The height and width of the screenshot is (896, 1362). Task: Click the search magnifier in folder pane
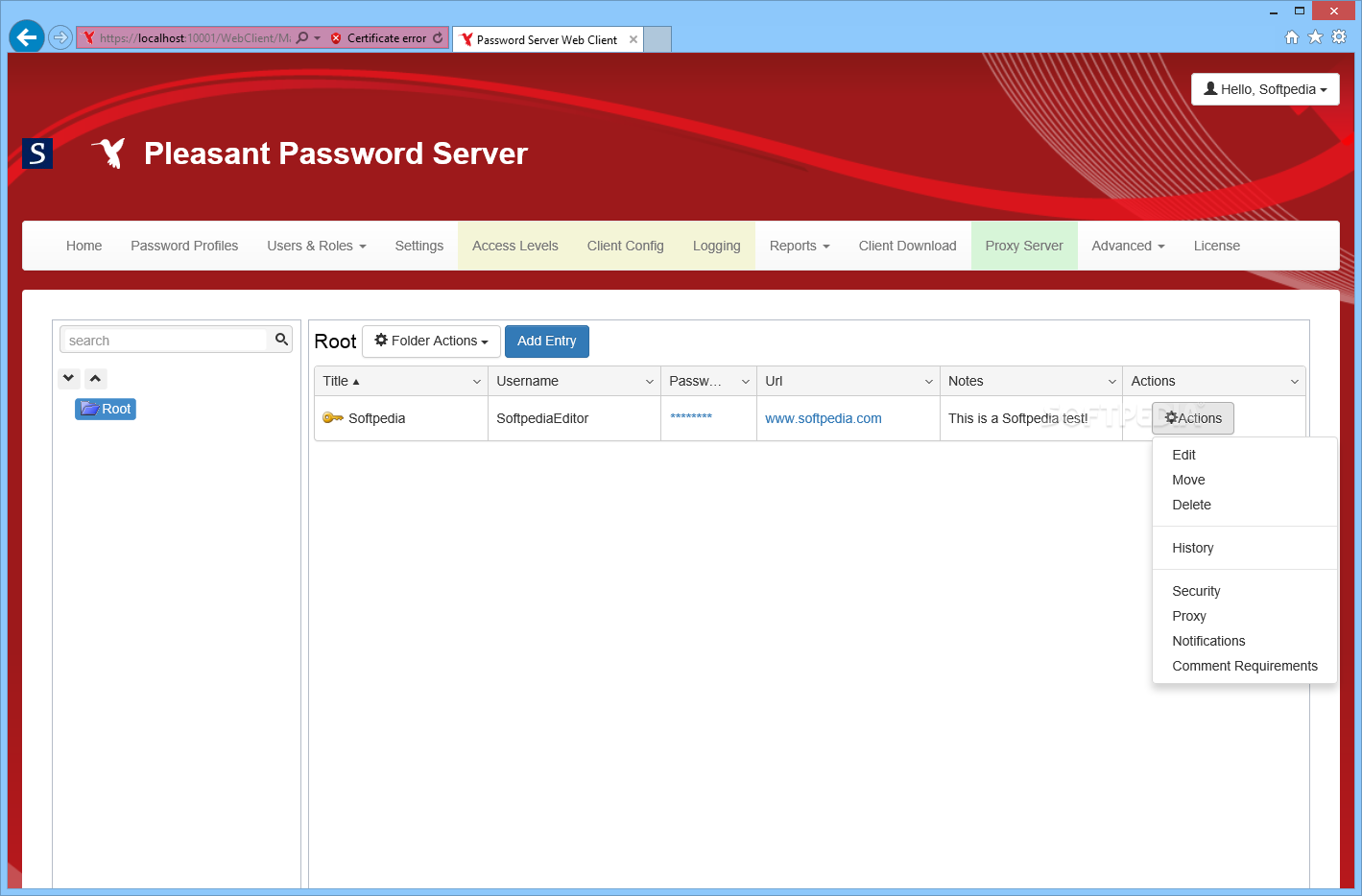281,340
